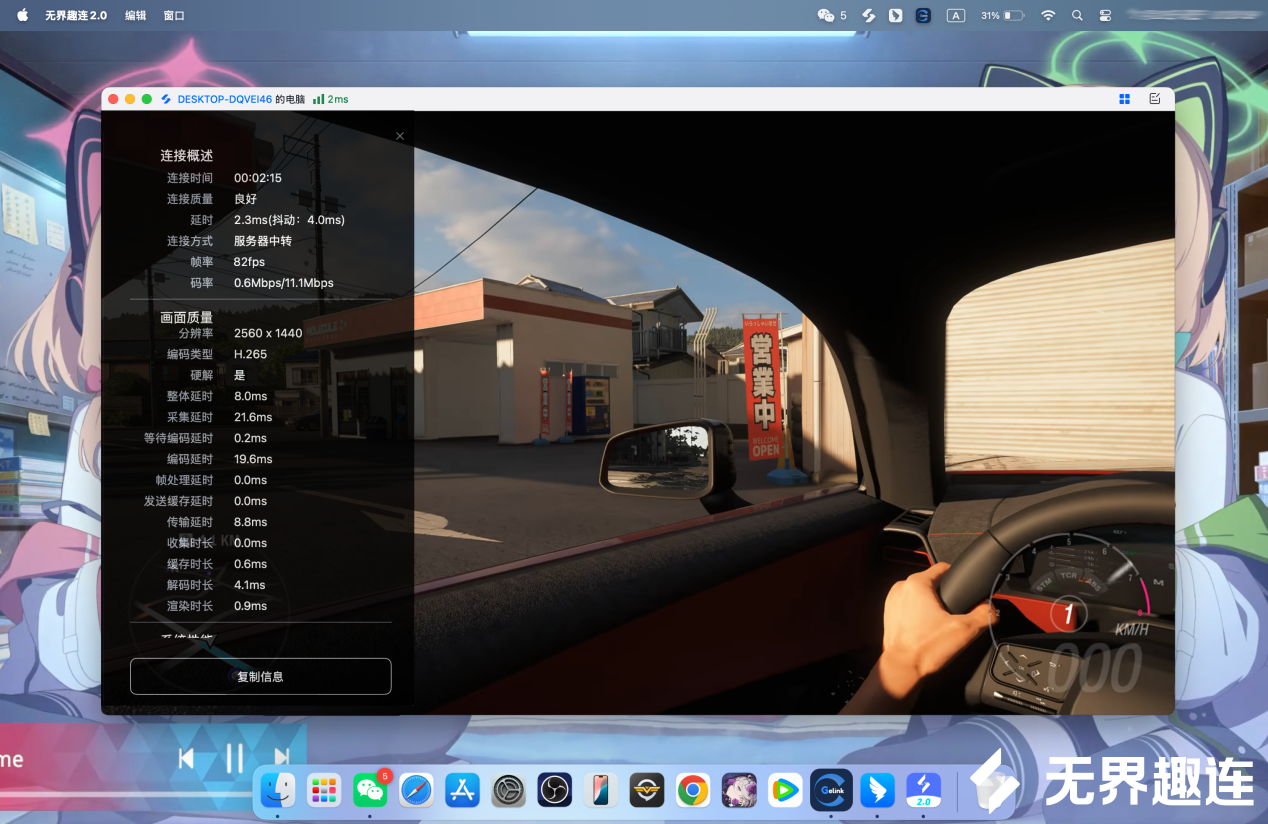Click the frame rate value 82fps
Image resolution: width=1268 pixels, height=824 pixels.
[x=250, y=262]
